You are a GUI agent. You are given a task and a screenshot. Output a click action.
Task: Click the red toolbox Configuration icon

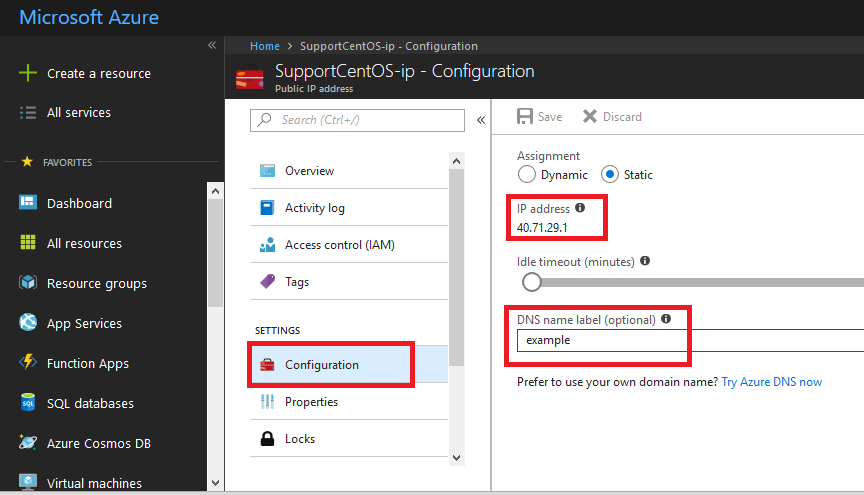[267, 364]
